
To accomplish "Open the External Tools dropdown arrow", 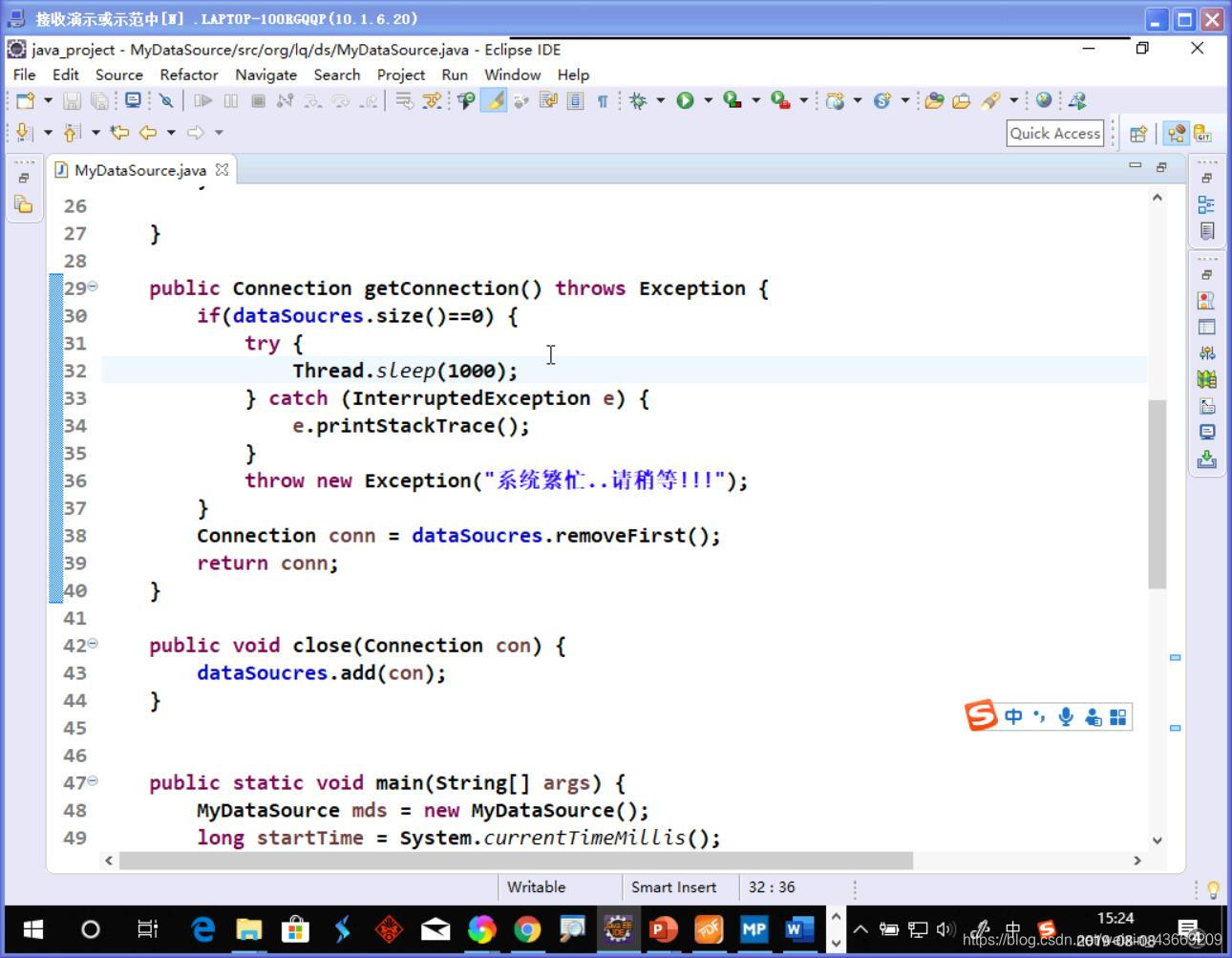I will click(x=803, y=100).
